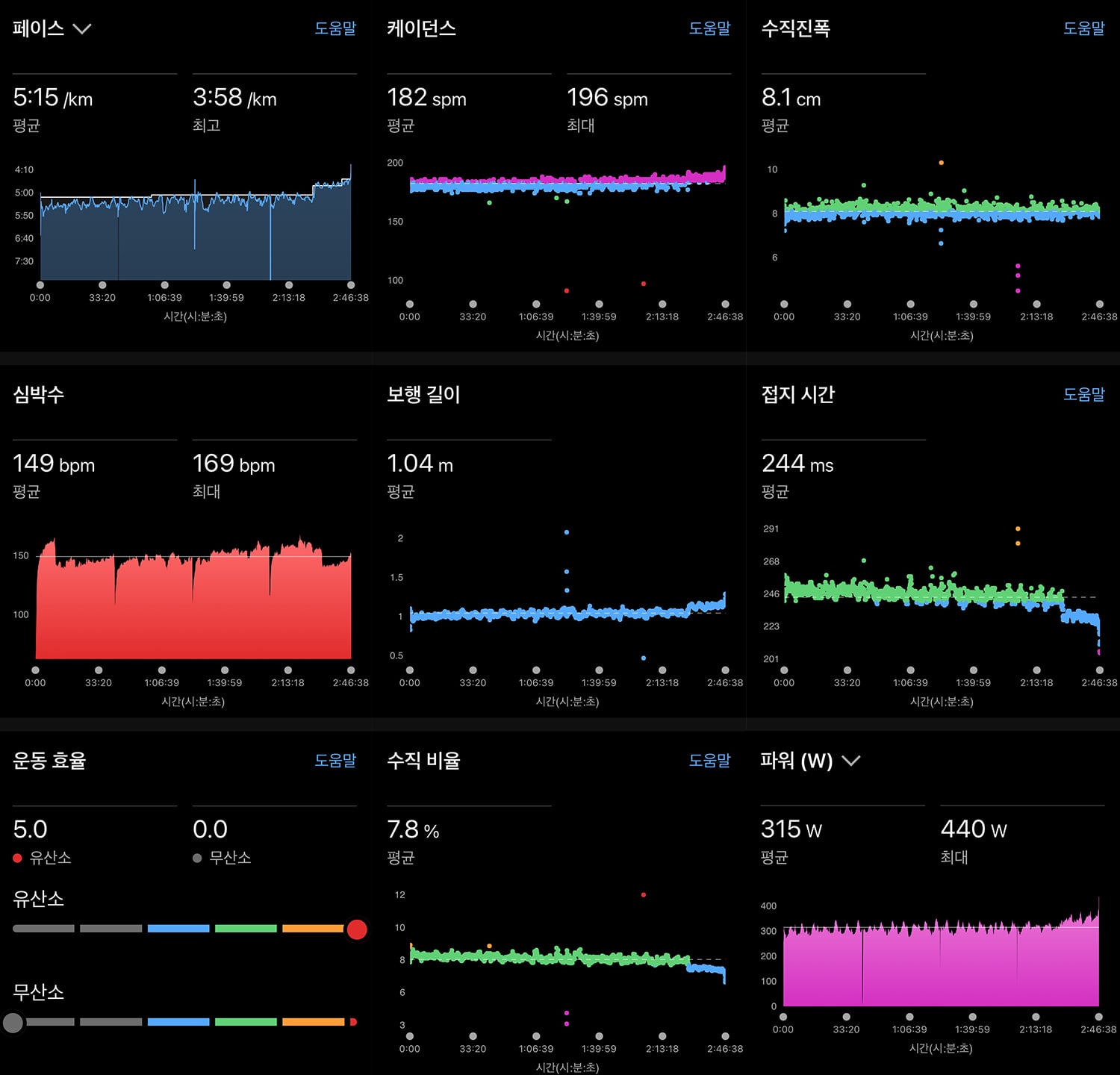Select the red 유산소 legend dot
The height and width of the screenshot is (1075, 1120).
pyautogui.click(x=17, y=859)
